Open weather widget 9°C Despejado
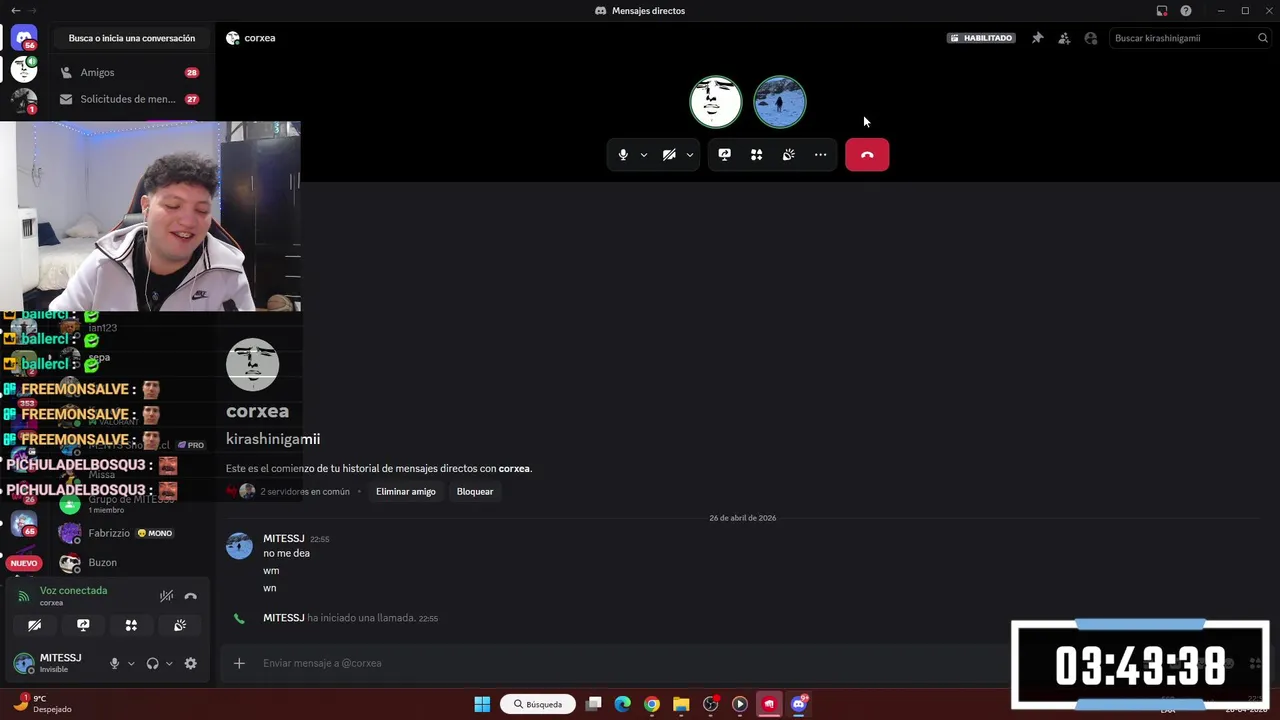 click(42, 704)
